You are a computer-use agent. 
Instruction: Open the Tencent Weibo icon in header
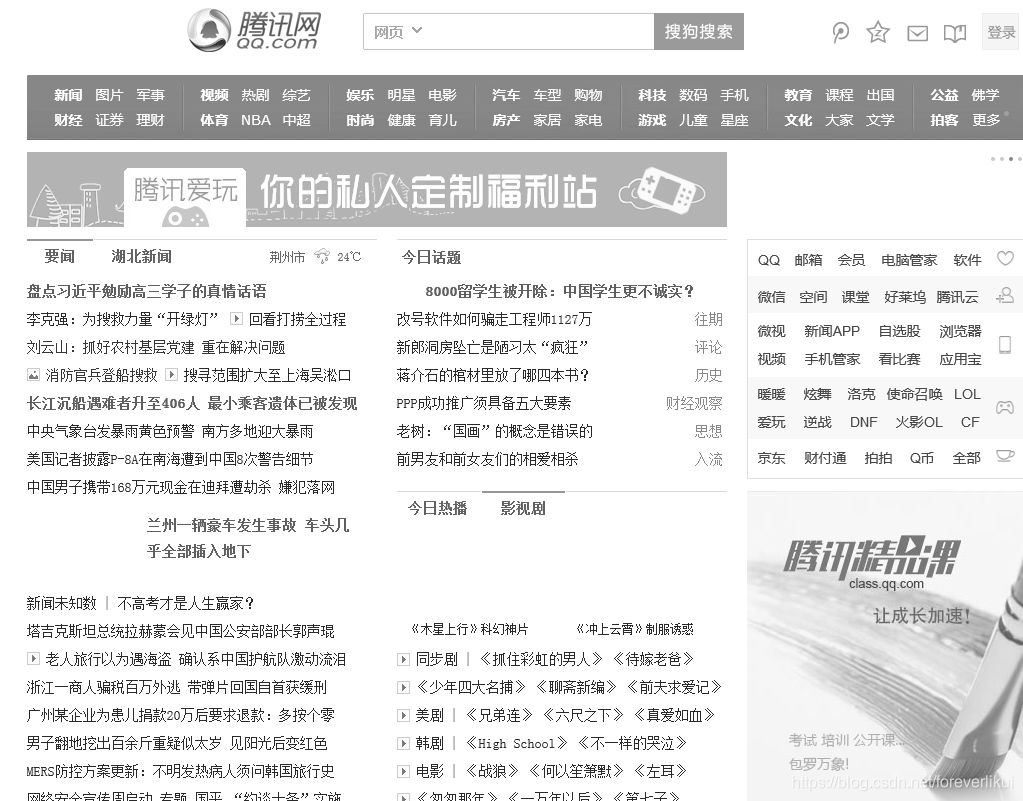pyautogui.click(x=840, y=32)
